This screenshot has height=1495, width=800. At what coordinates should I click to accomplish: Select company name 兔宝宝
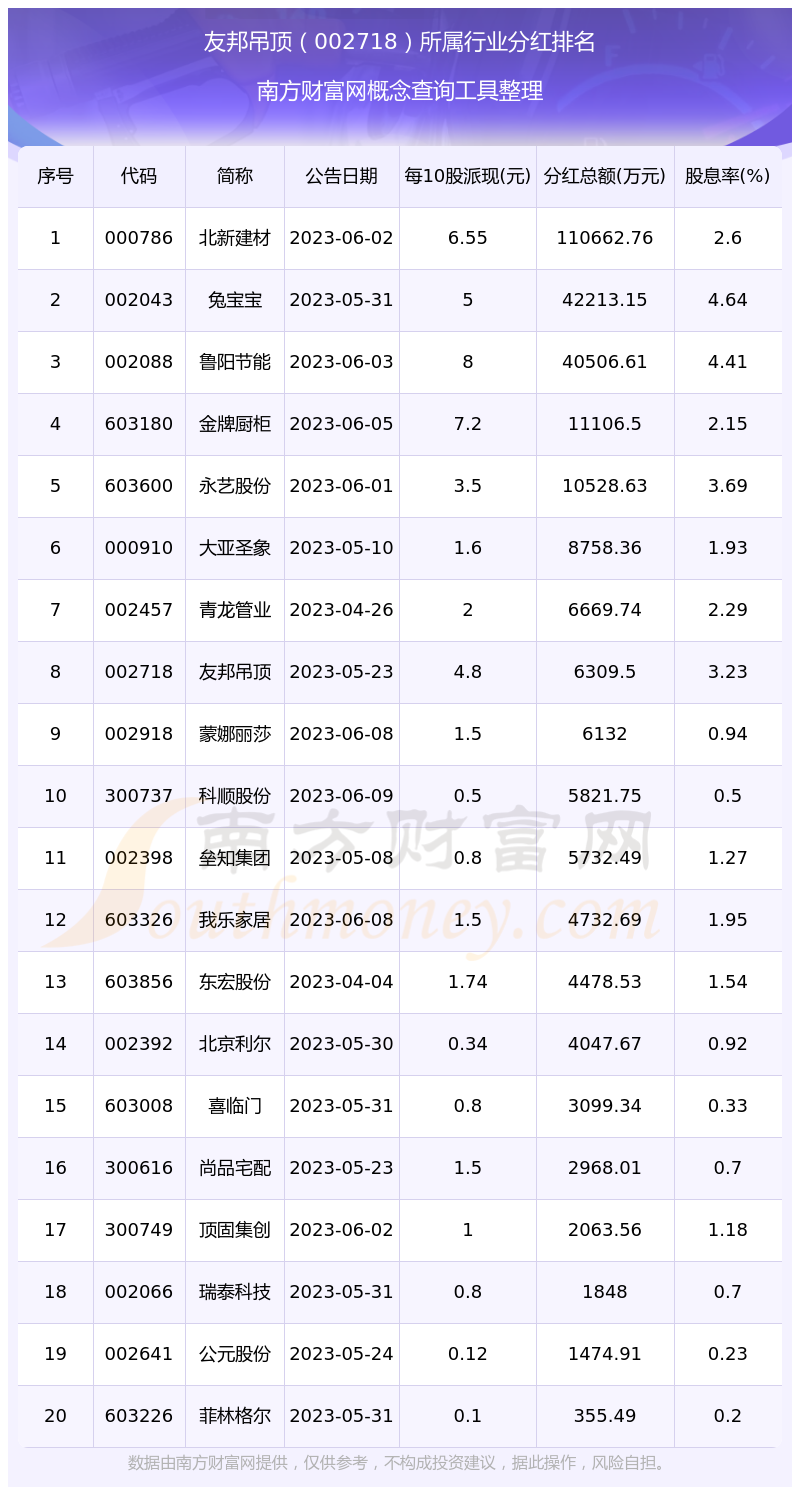click(233, 300)
